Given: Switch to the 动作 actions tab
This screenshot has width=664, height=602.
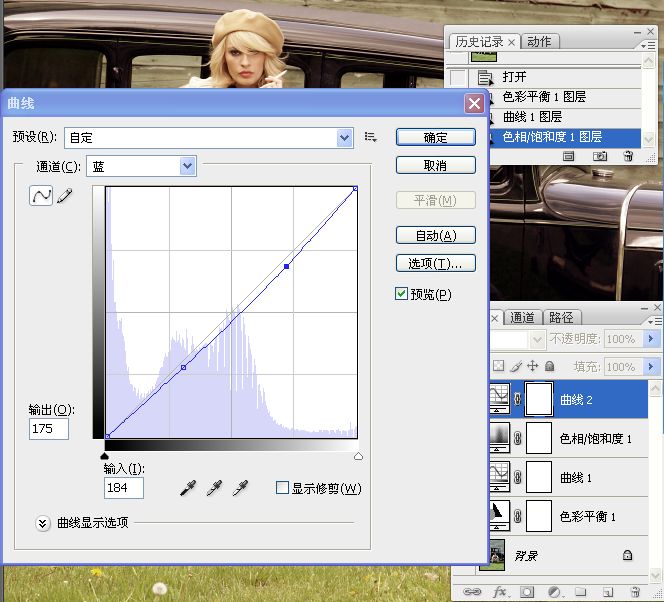Looking at the screenshot, I should (x=540, y=41).
